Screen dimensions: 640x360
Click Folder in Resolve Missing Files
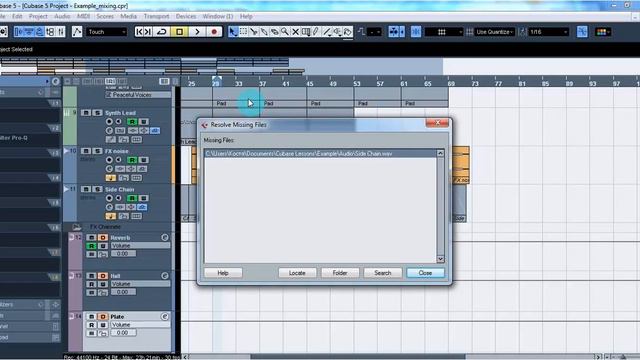tap(340, 273)
